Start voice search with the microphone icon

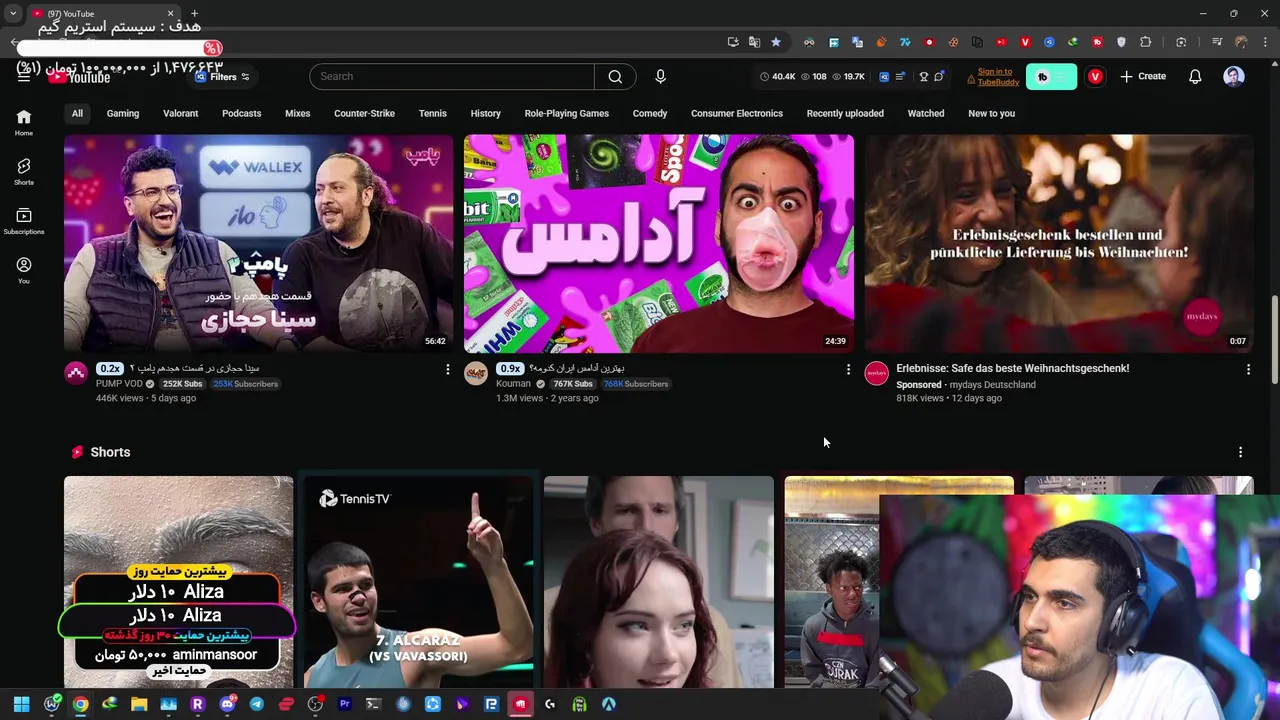660,76
